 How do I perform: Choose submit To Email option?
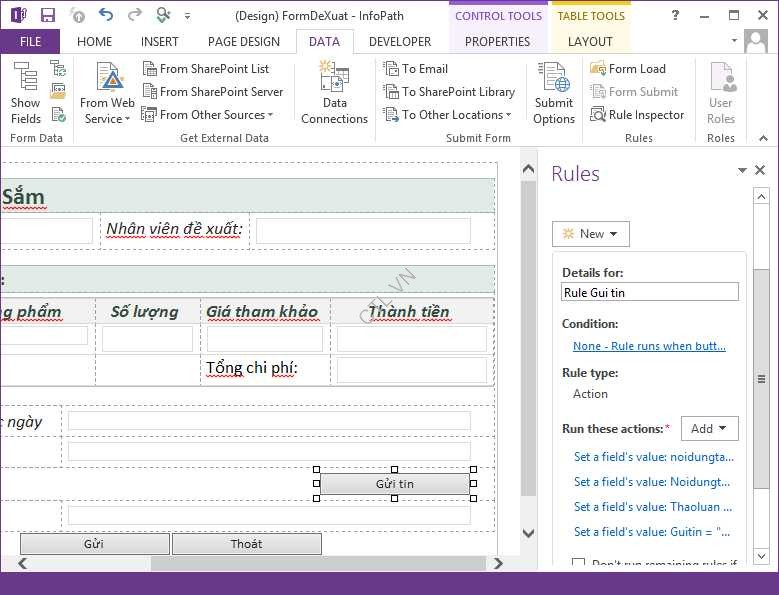coord(415,69)
